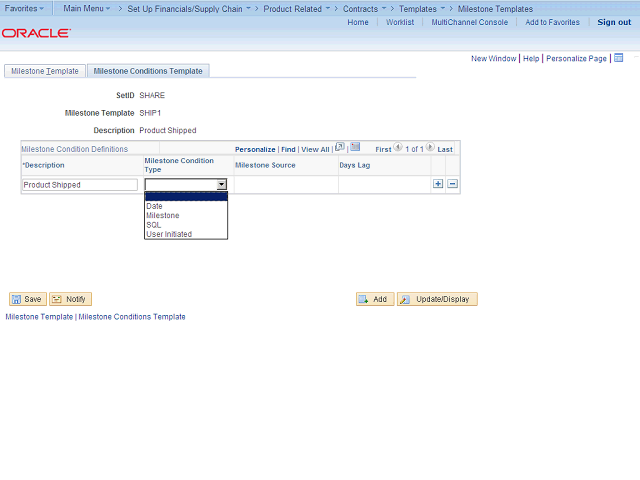Click Find in the grid header
Viewport: 640px width, 480px height.
[x=288, y=149]
